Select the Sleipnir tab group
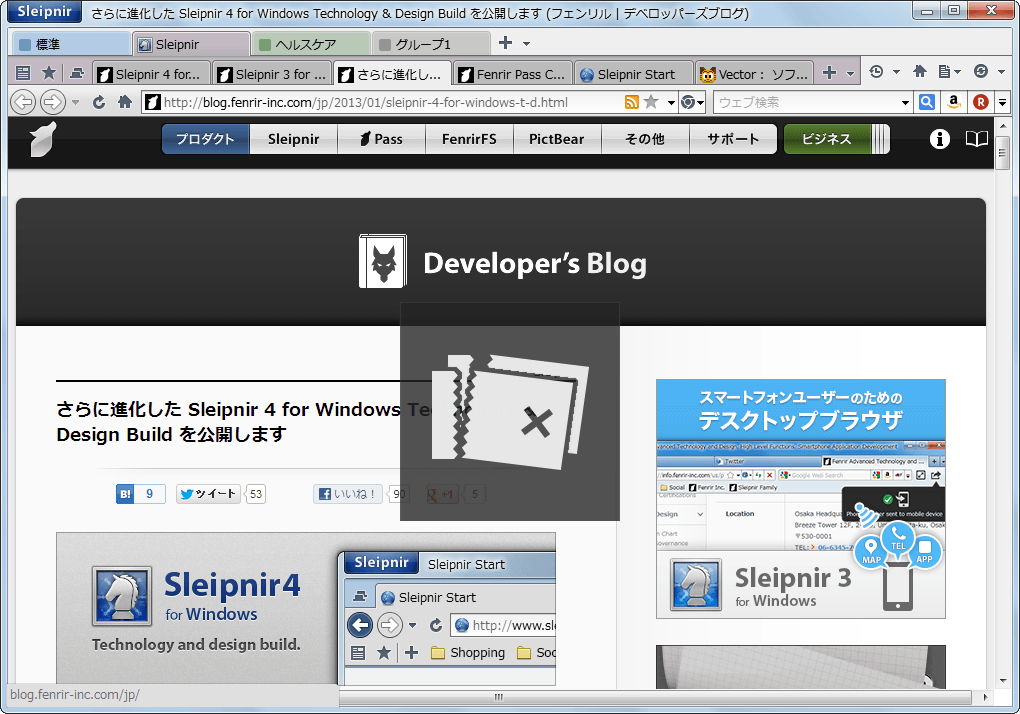The height and width of the screenshot is (714, 1020). 191,44
